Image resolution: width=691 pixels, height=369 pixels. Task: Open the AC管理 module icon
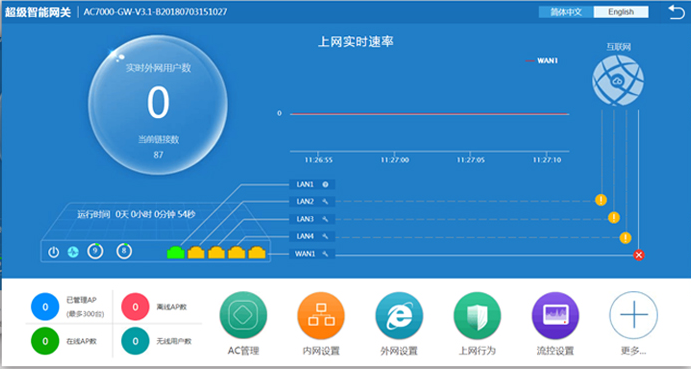click(x=243, y=315)
